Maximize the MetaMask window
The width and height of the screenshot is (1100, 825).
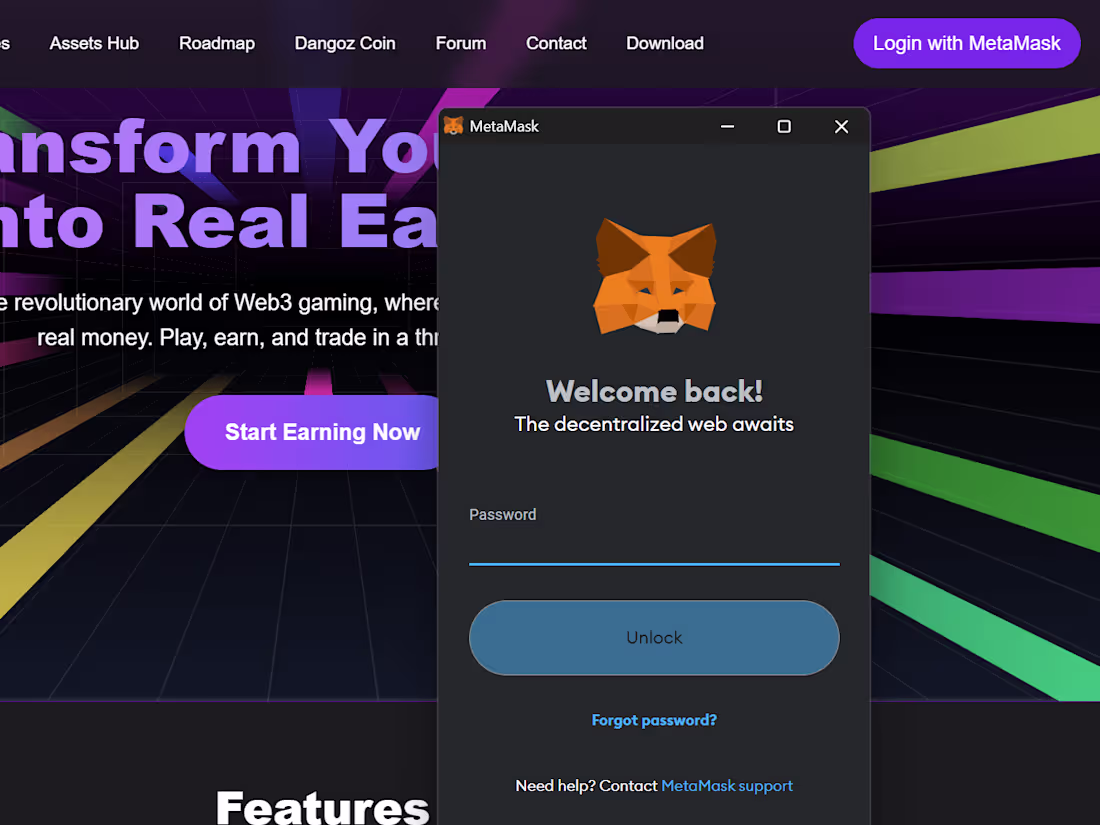tap(784, 126)
